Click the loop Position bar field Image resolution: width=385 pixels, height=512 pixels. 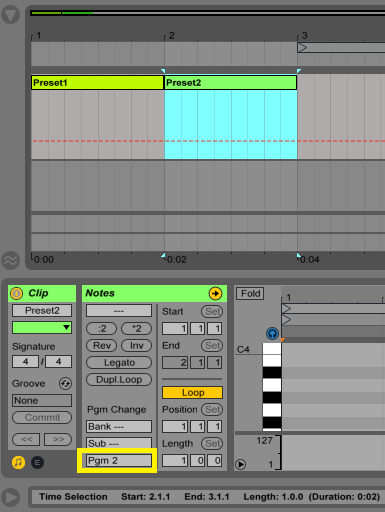[x=175, y=426]
